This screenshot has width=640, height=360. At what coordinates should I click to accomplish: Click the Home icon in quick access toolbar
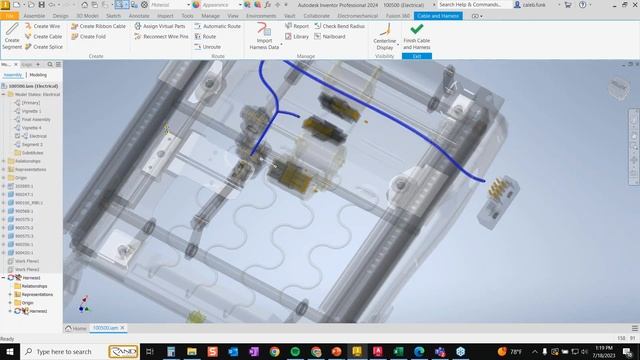[x=84, y=5]
